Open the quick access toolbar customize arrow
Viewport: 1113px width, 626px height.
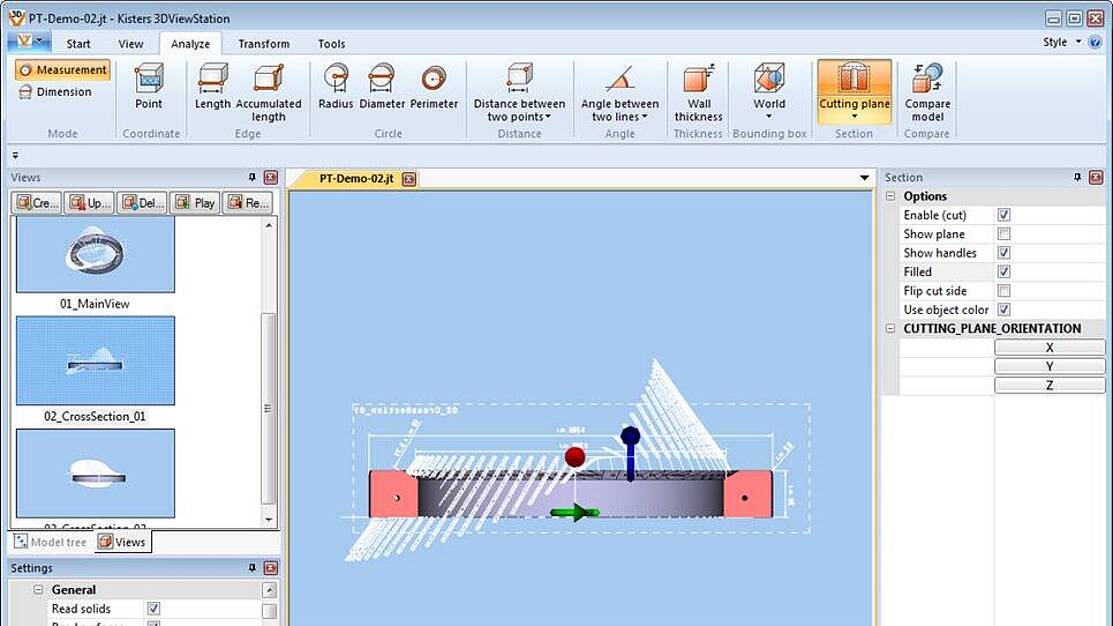15,155
